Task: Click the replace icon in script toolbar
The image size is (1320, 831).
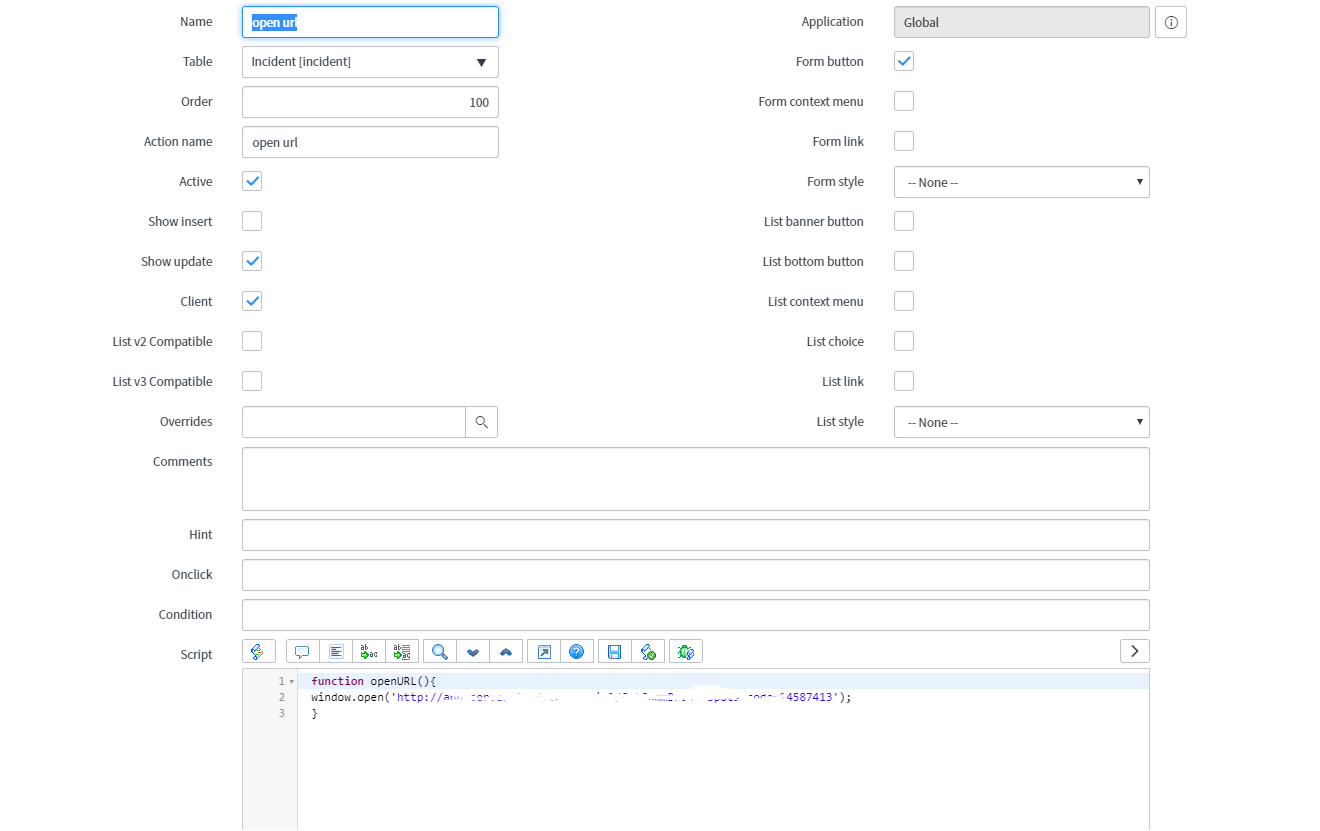Action: [369, 652]
